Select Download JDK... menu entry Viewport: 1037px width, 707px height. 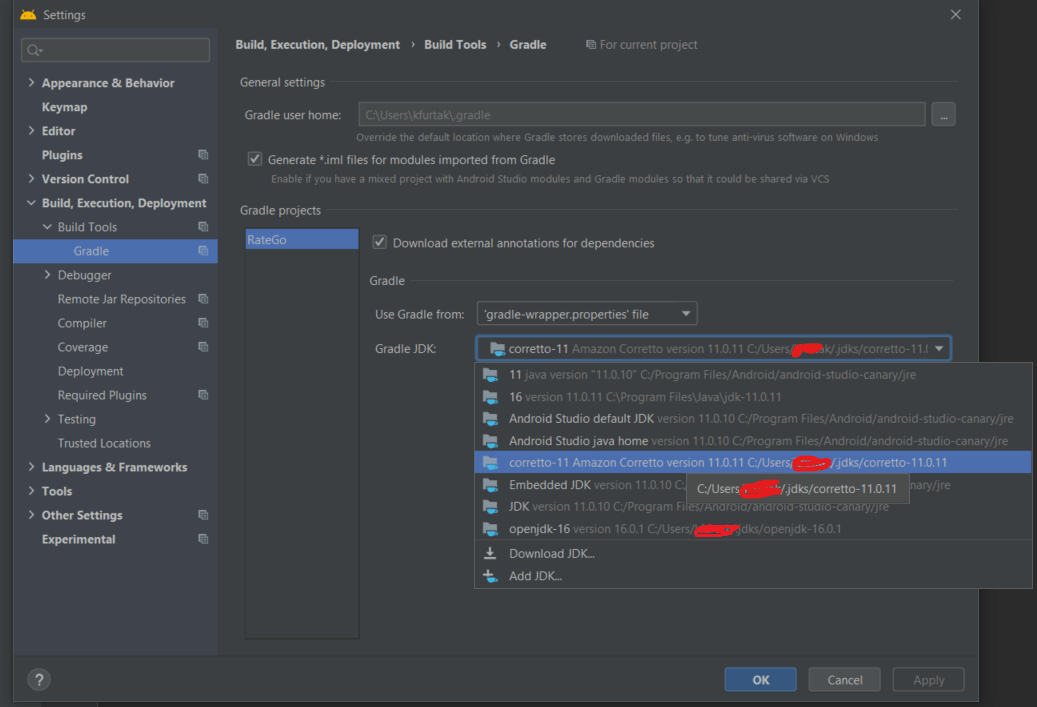[753, 554]
